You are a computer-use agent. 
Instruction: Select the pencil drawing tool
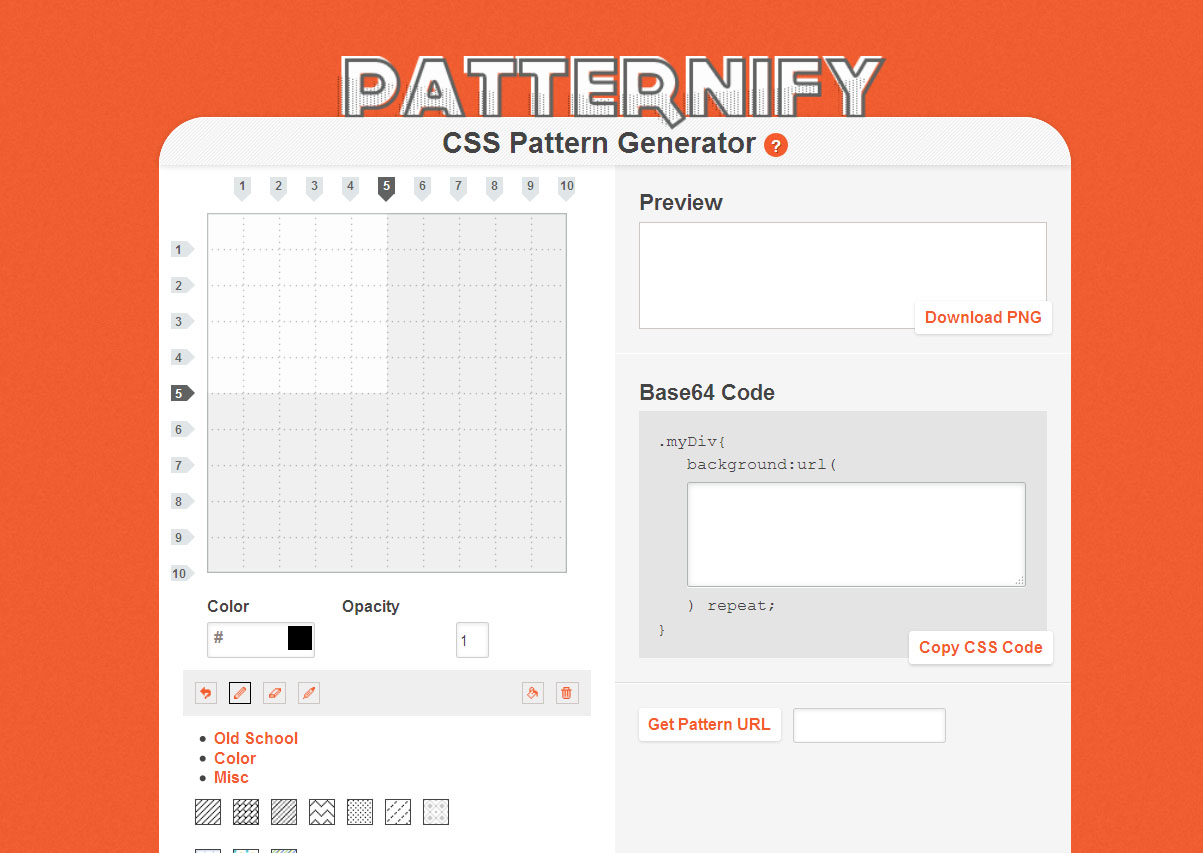point(240,693)
